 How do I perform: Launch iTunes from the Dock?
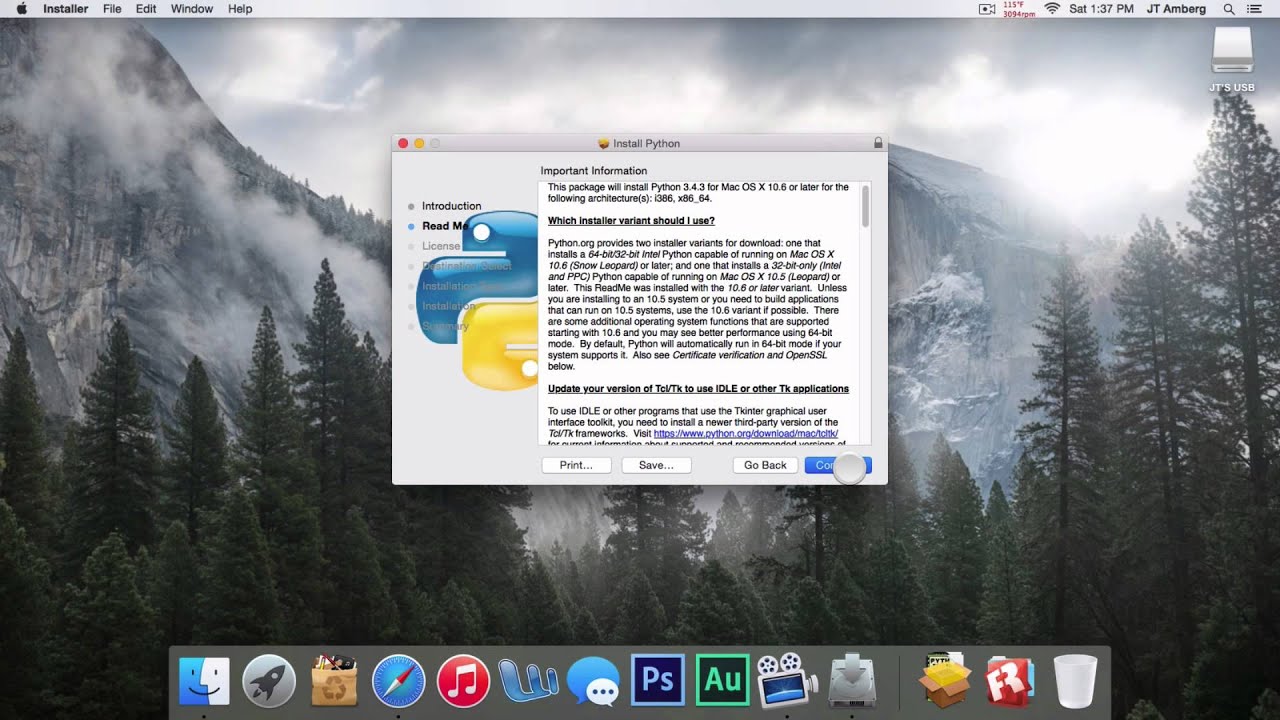pos(463,681)
